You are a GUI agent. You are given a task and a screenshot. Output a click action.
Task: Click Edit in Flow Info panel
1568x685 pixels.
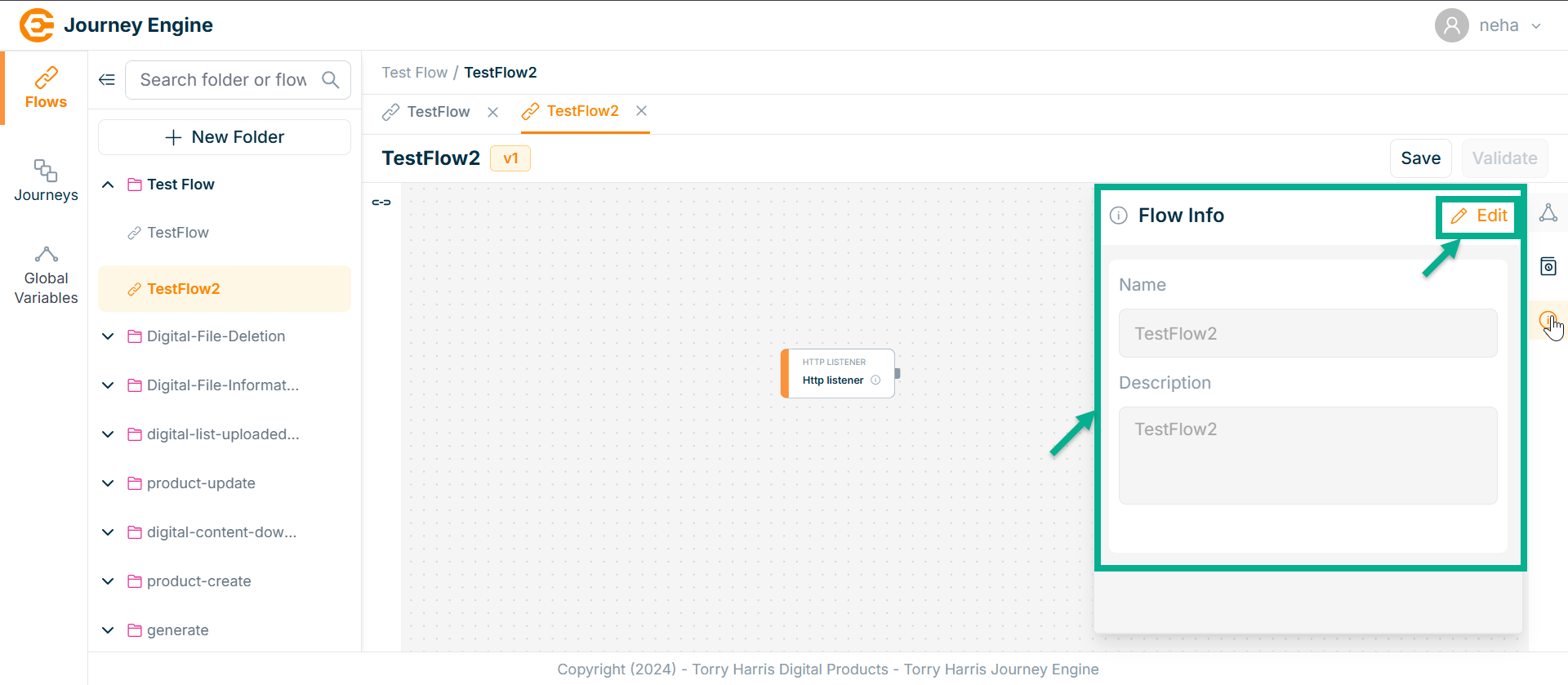pos(1479,216)
